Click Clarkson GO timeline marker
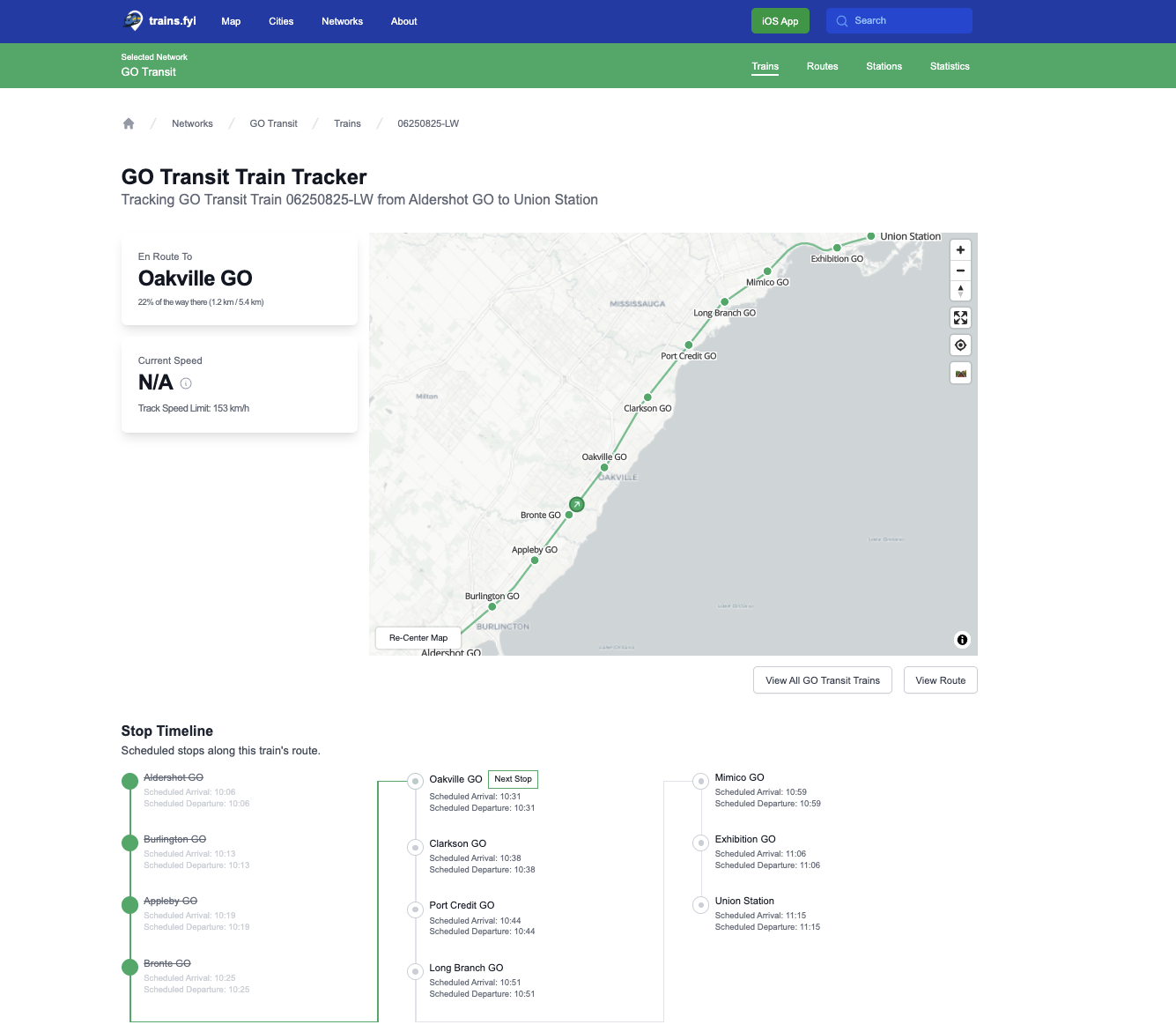The width and height of the screenshot is (1176, 1032). [416, 847]
